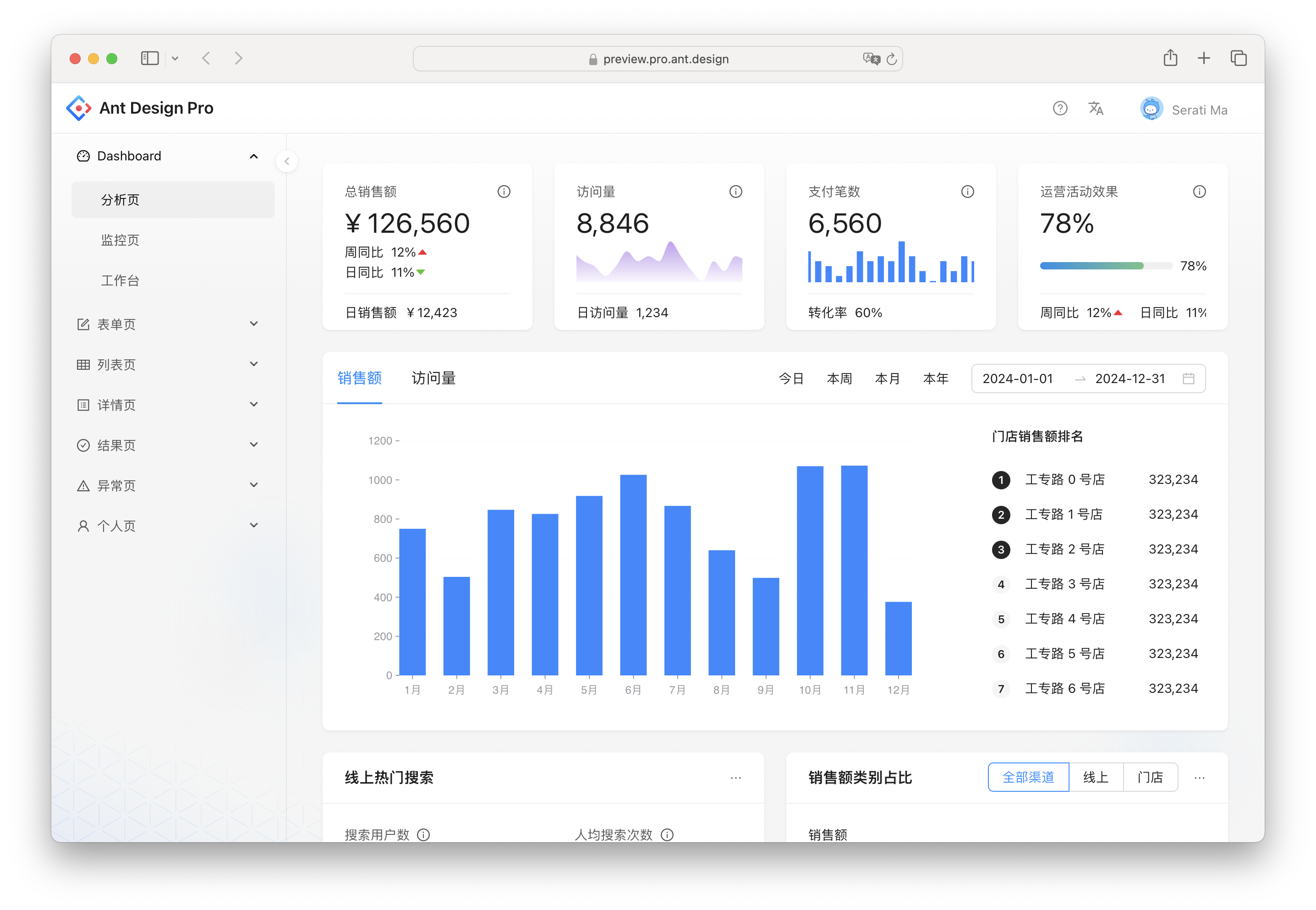Screen dimensions: 1316x910
Task: Click the 11月 bar in sales chart
Action: (x=854, y=571)
